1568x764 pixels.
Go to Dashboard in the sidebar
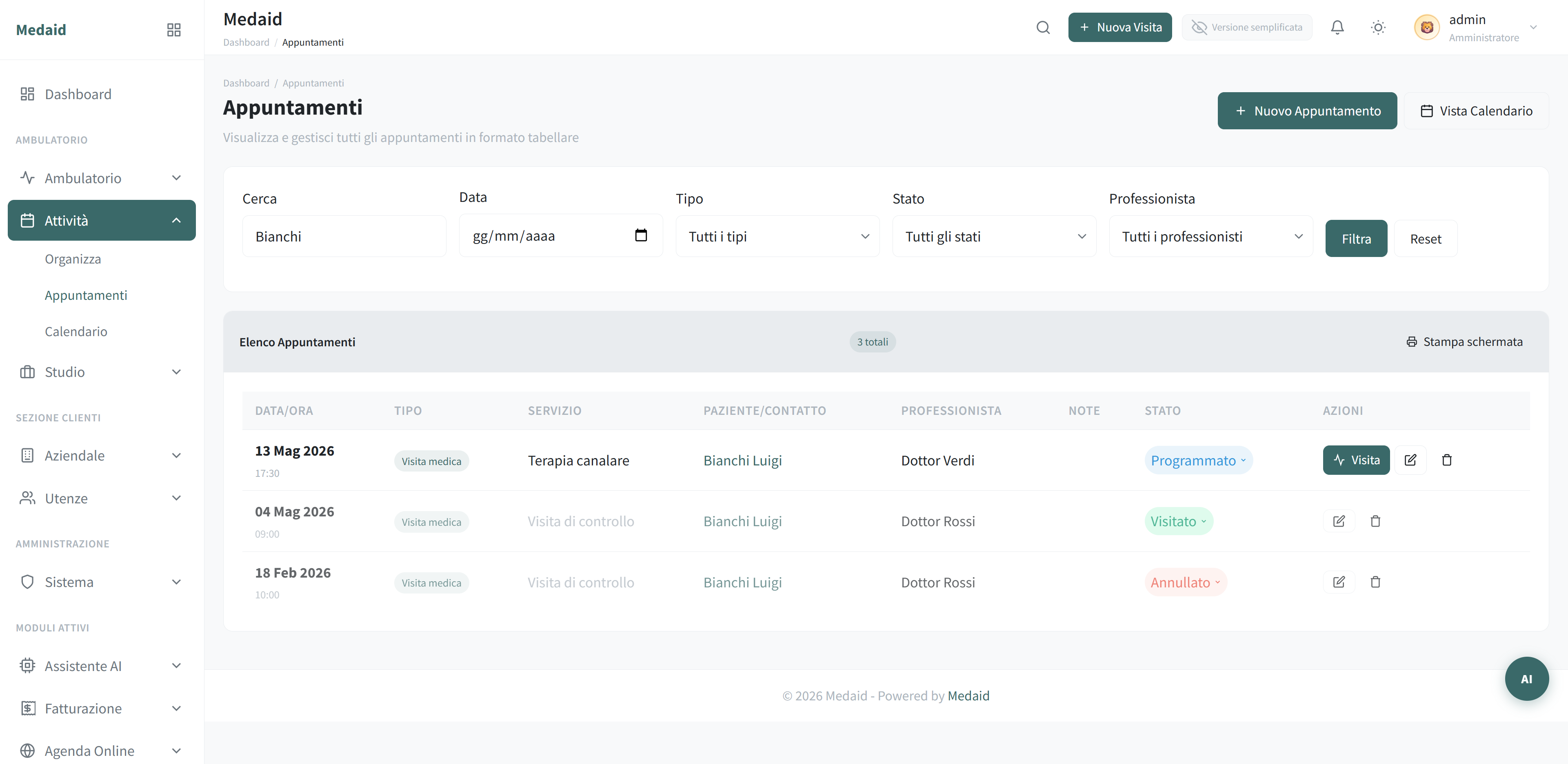(x=102, y=94)
